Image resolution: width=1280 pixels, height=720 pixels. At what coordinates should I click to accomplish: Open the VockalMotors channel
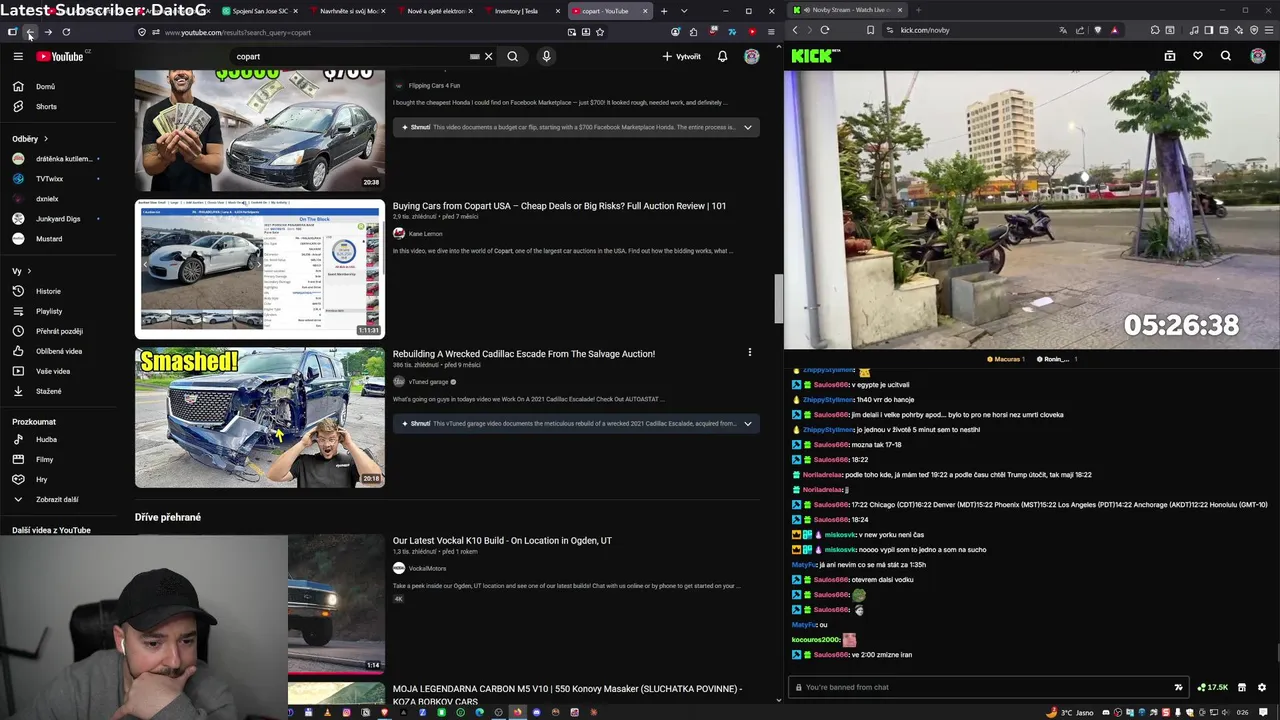pyautogui.click(x=427, y=569)
